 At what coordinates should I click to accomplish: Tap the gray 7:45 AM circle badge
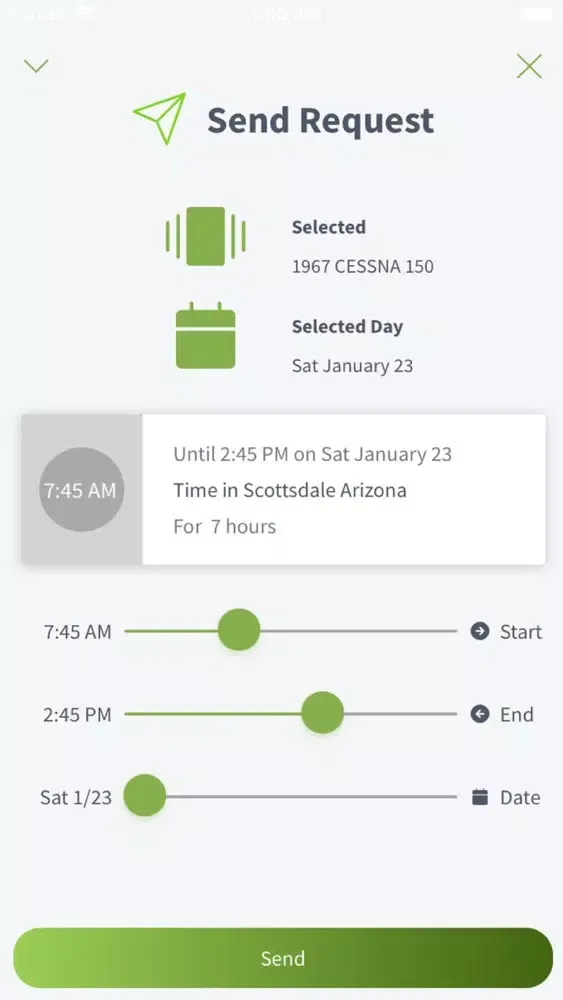pos(82,490)
